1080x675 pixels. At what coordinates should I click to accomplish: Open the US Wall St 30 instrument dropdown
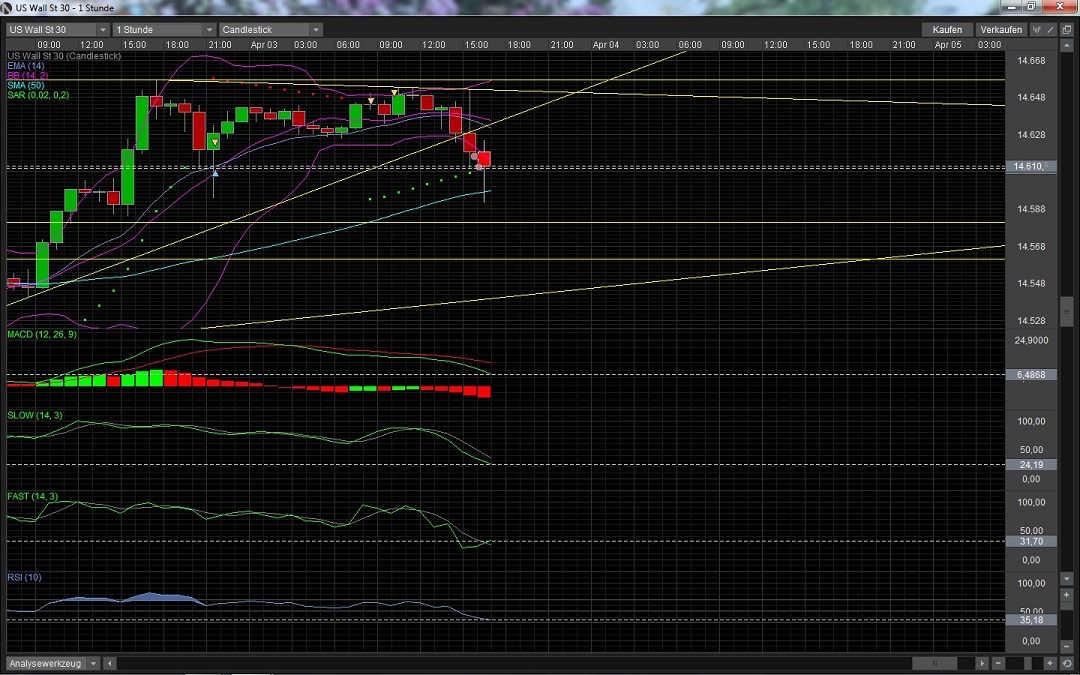coord(58,30)
